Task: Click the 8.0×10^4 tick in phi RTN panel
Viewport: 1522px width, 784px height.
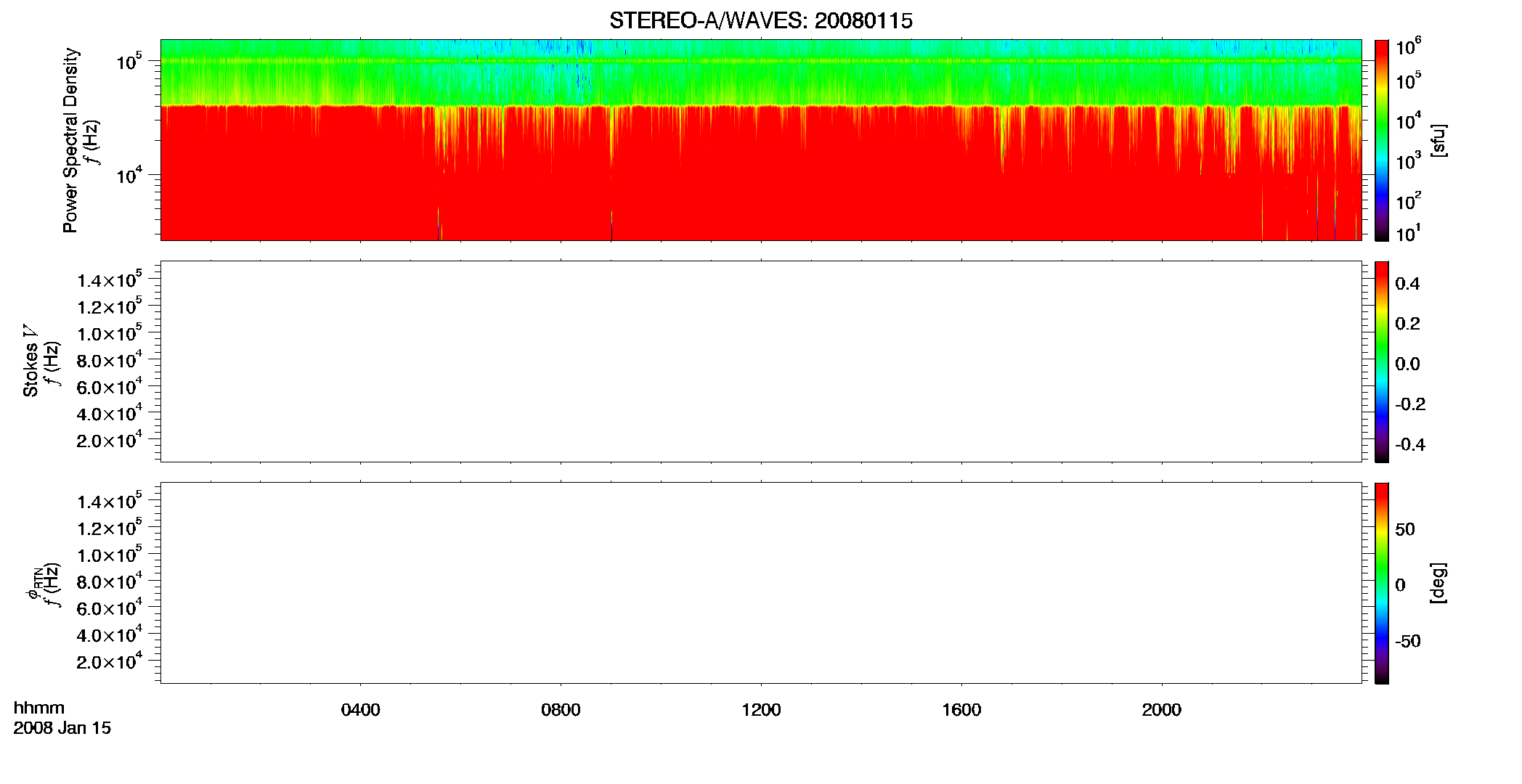Action: 110,581
